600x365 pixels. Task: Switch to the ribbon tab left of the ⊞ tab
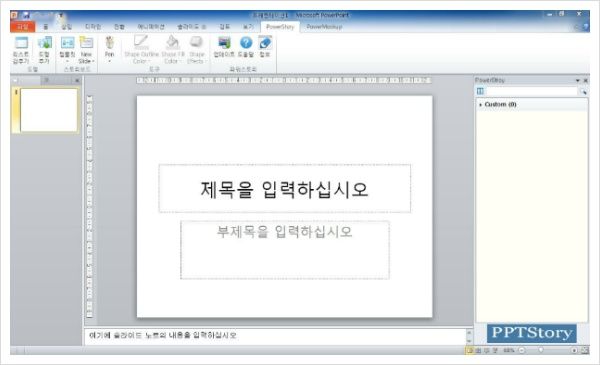151,27
